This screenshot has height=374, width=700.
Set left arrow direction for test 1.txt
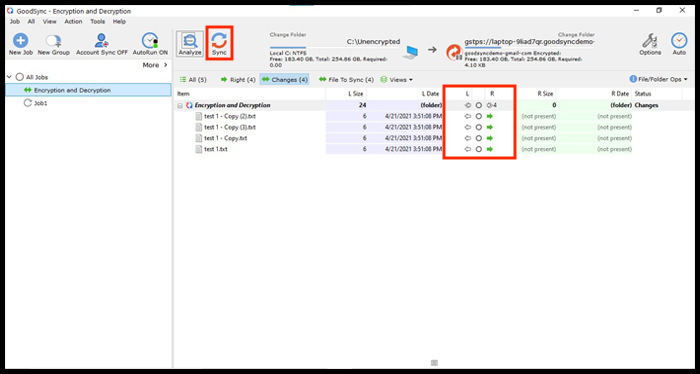pos(467,150)
